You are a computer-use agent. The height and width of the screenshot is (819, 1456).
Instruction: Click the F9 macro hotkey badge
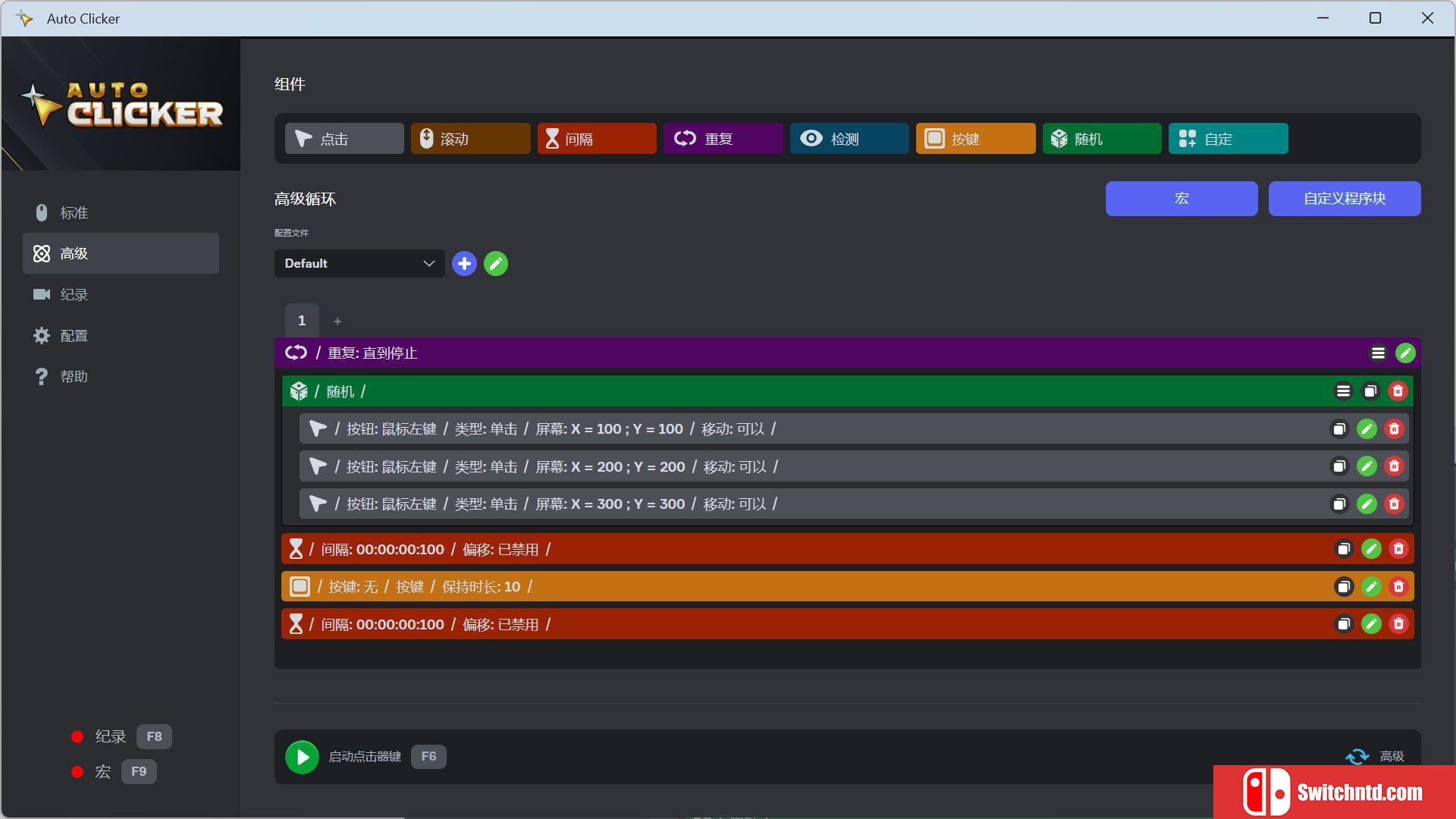tap(139, 771)
